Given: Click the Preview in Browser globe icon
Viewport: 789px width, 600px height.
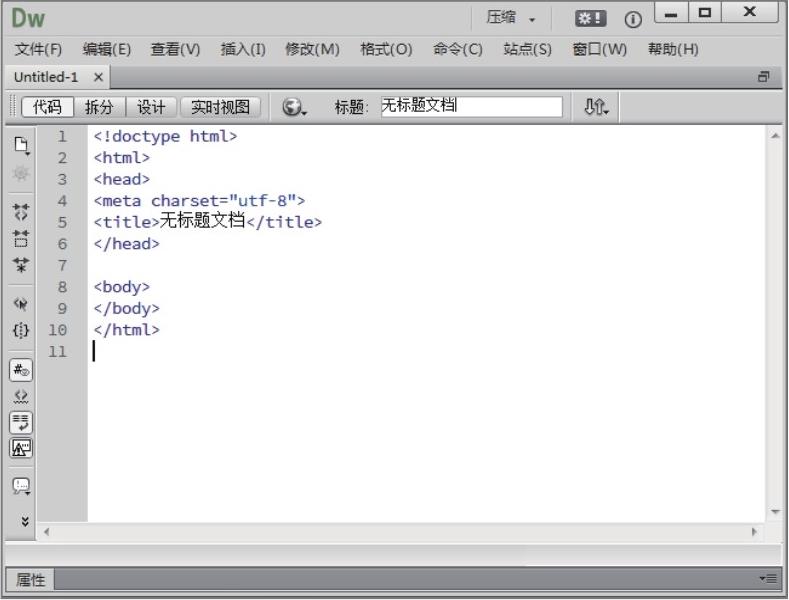Looking at the screenshot, I should click(294, 107).
